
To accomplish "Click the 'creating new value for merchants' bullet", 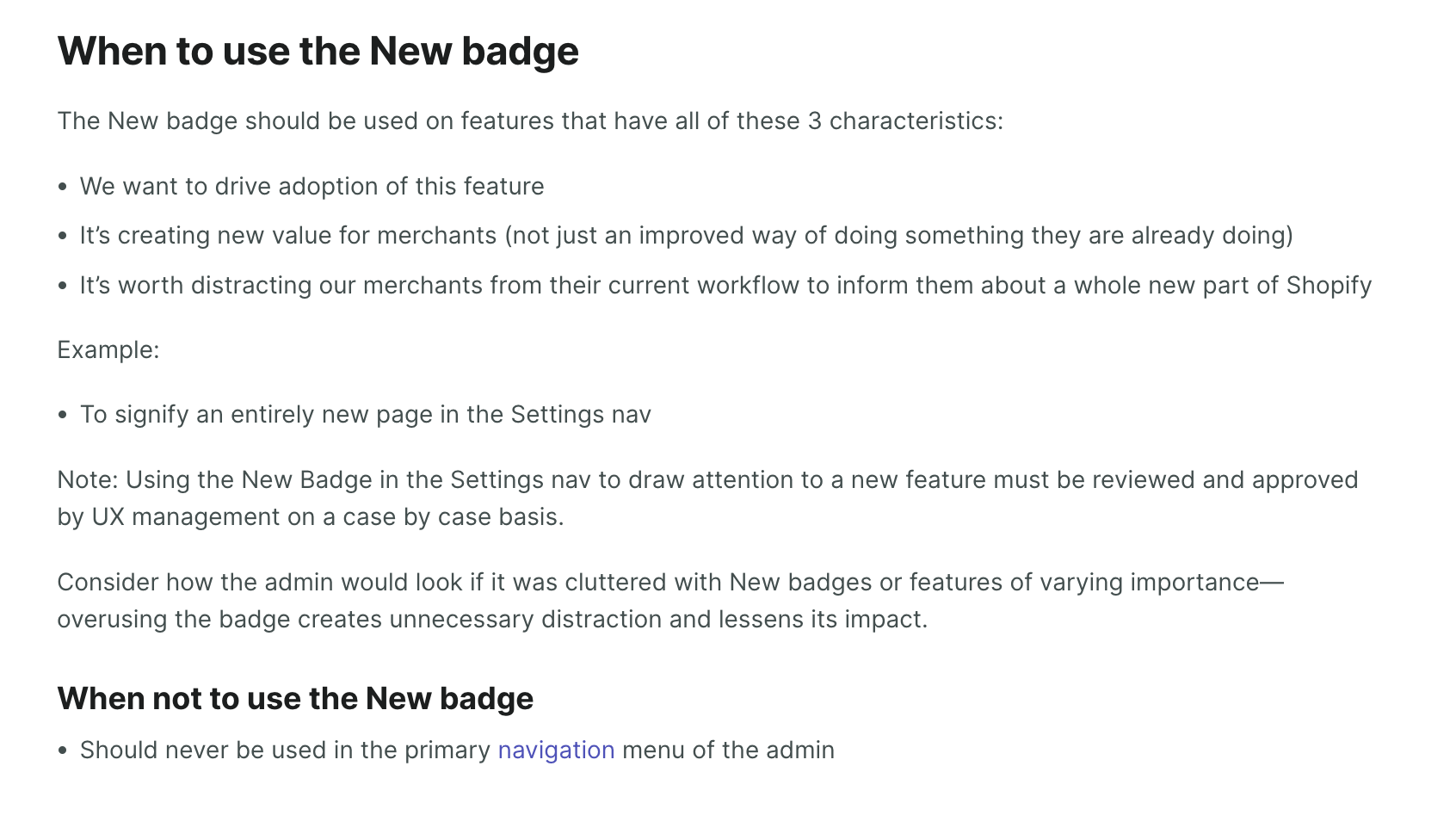I will click(686, 235).
